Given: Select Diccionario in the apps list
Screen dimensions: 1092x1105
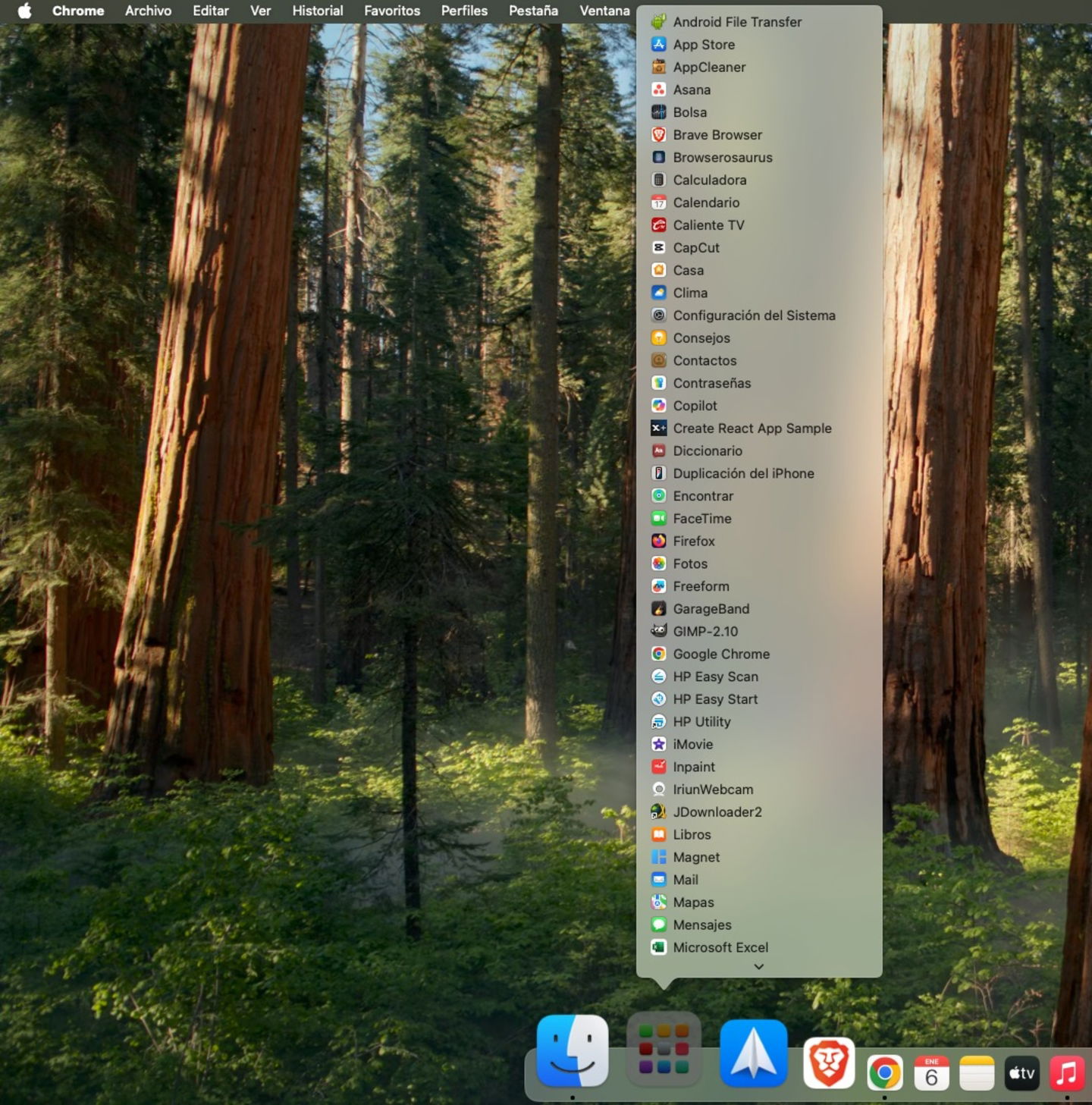Looking at the screenshot, I should click(759, 451).
